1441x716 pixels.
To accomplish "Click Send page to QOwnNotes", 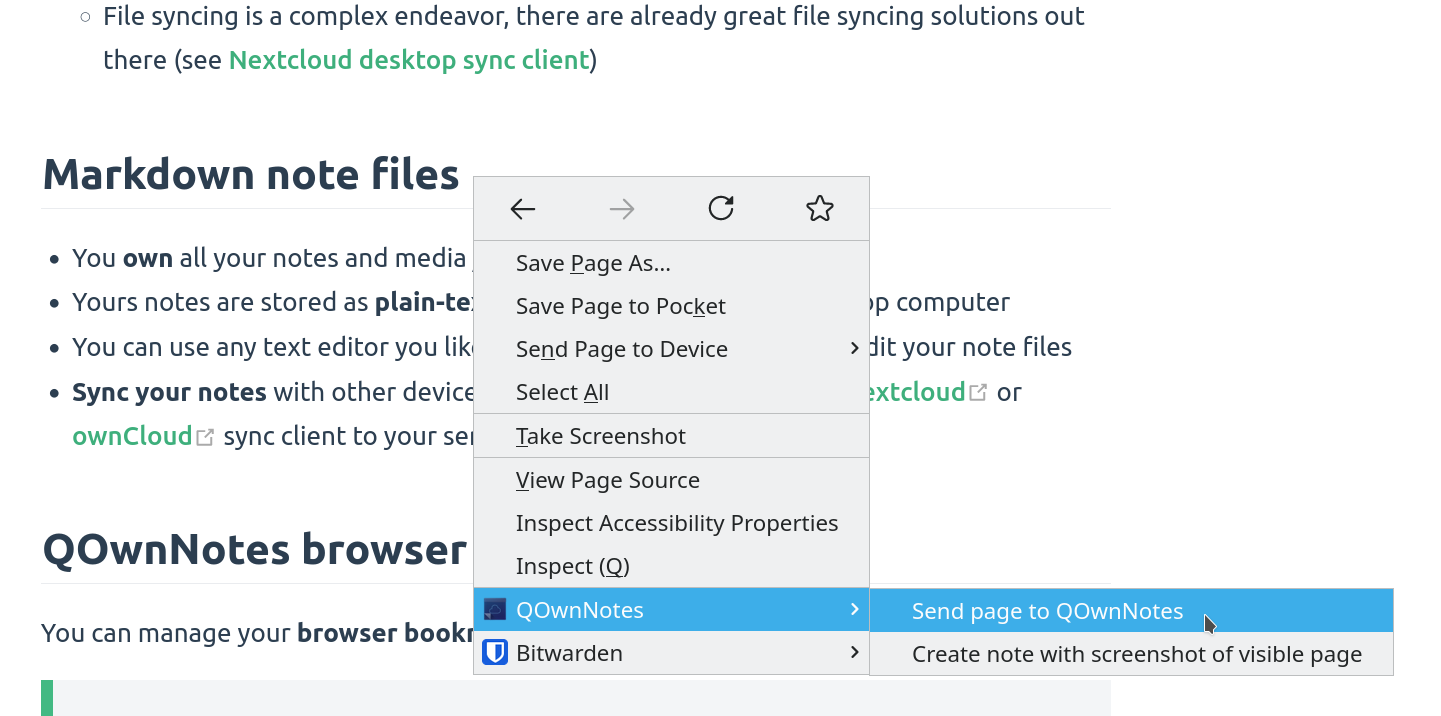I will tap(1047, 611).
